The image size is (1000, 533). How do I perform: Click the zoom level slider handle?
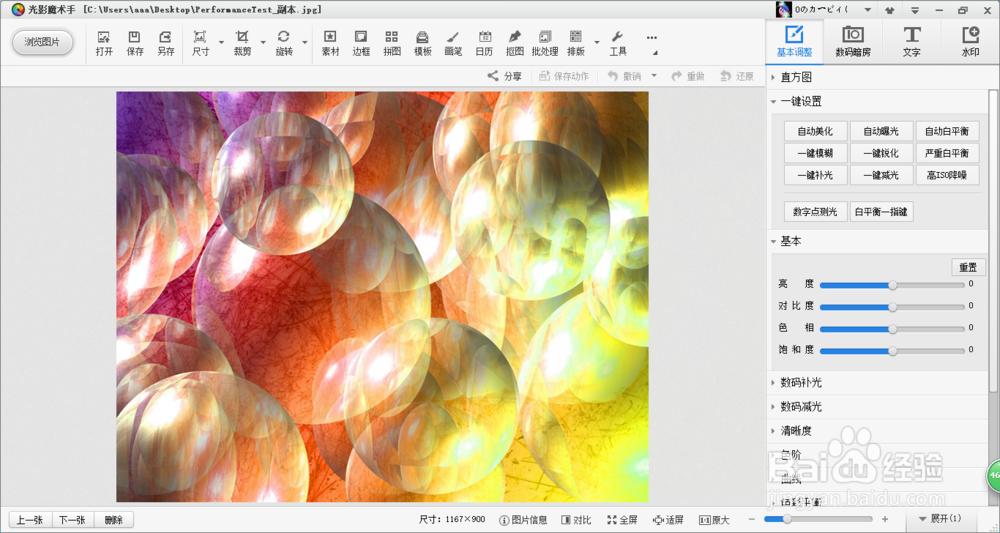tap(787, 520)
